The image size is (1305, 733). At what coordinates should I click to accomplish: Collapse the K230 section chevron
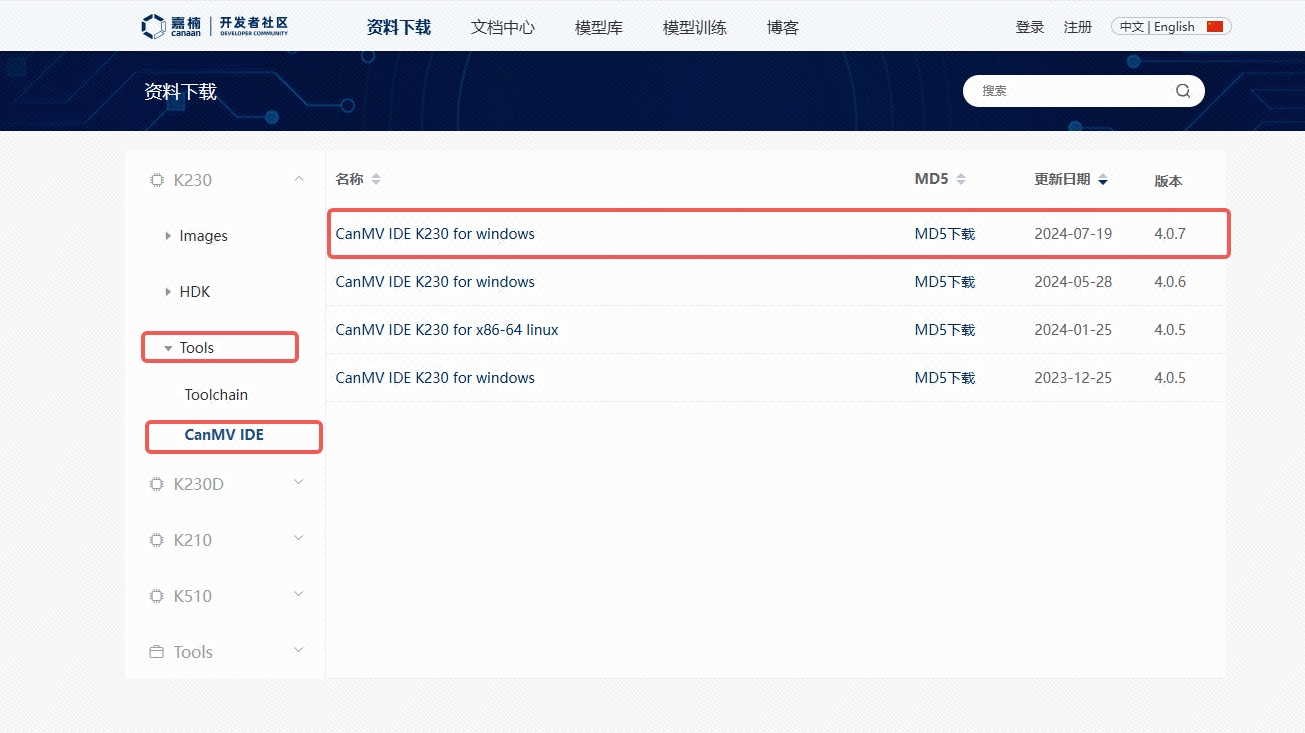pos(298,179)
